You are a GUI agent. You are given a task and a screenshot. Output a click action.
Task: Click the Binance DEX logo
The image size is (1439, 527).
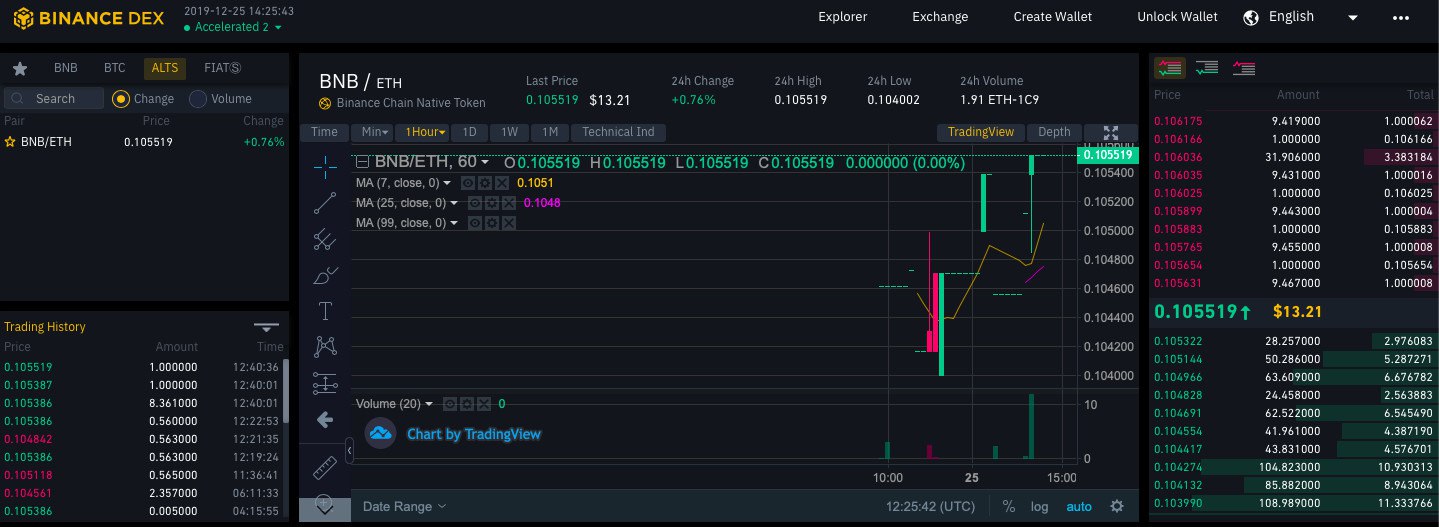coord(89,17)
